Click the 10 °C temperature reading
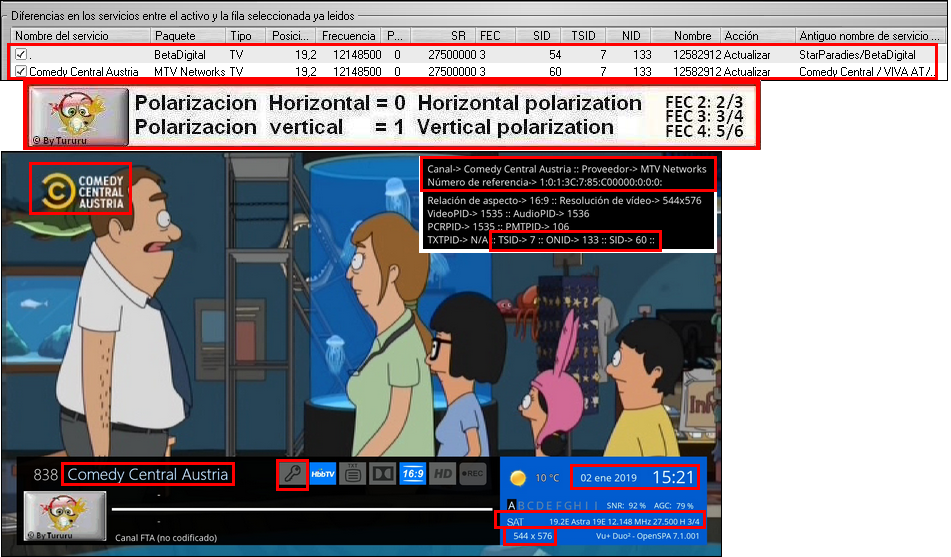 pyautogui.click(x=547, y=478)
